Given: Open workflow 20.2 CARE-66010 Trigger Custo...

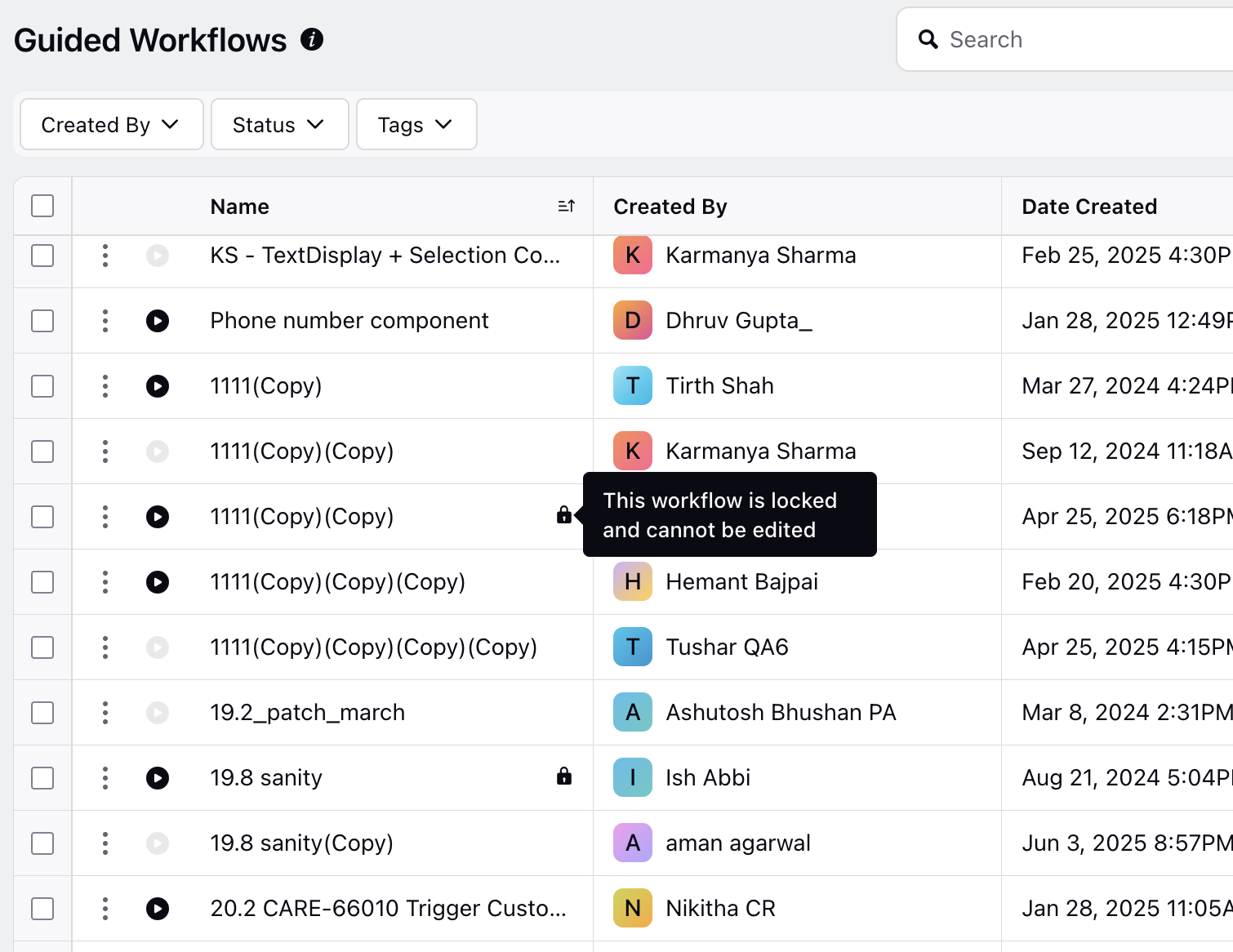Looking at the screenshot, I should coord(388,909).
